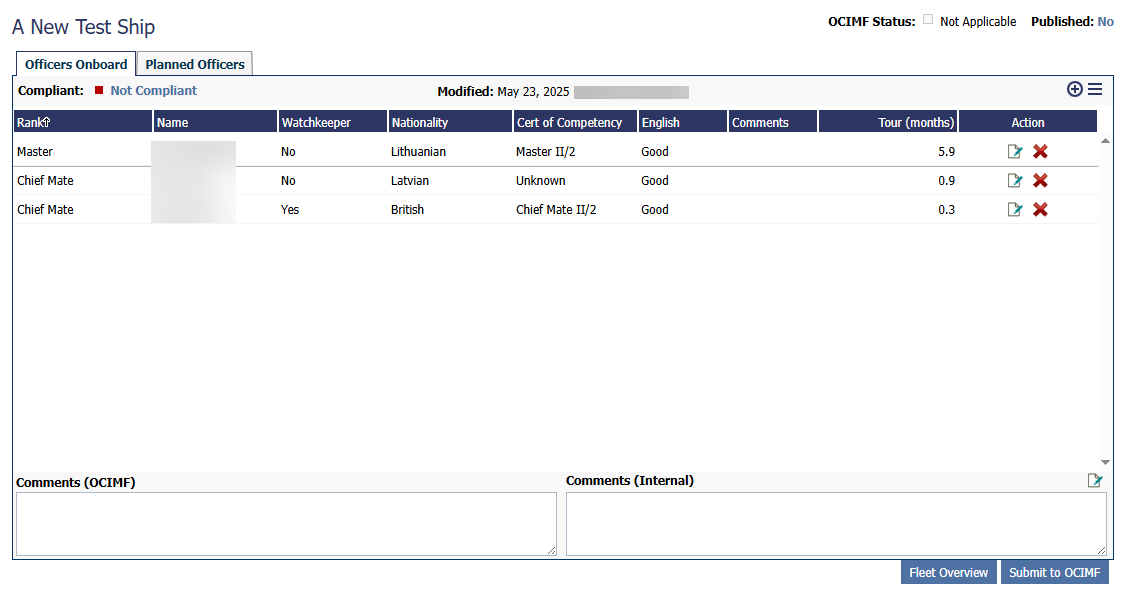Edit the internal comments with pencil icon

1095,481
